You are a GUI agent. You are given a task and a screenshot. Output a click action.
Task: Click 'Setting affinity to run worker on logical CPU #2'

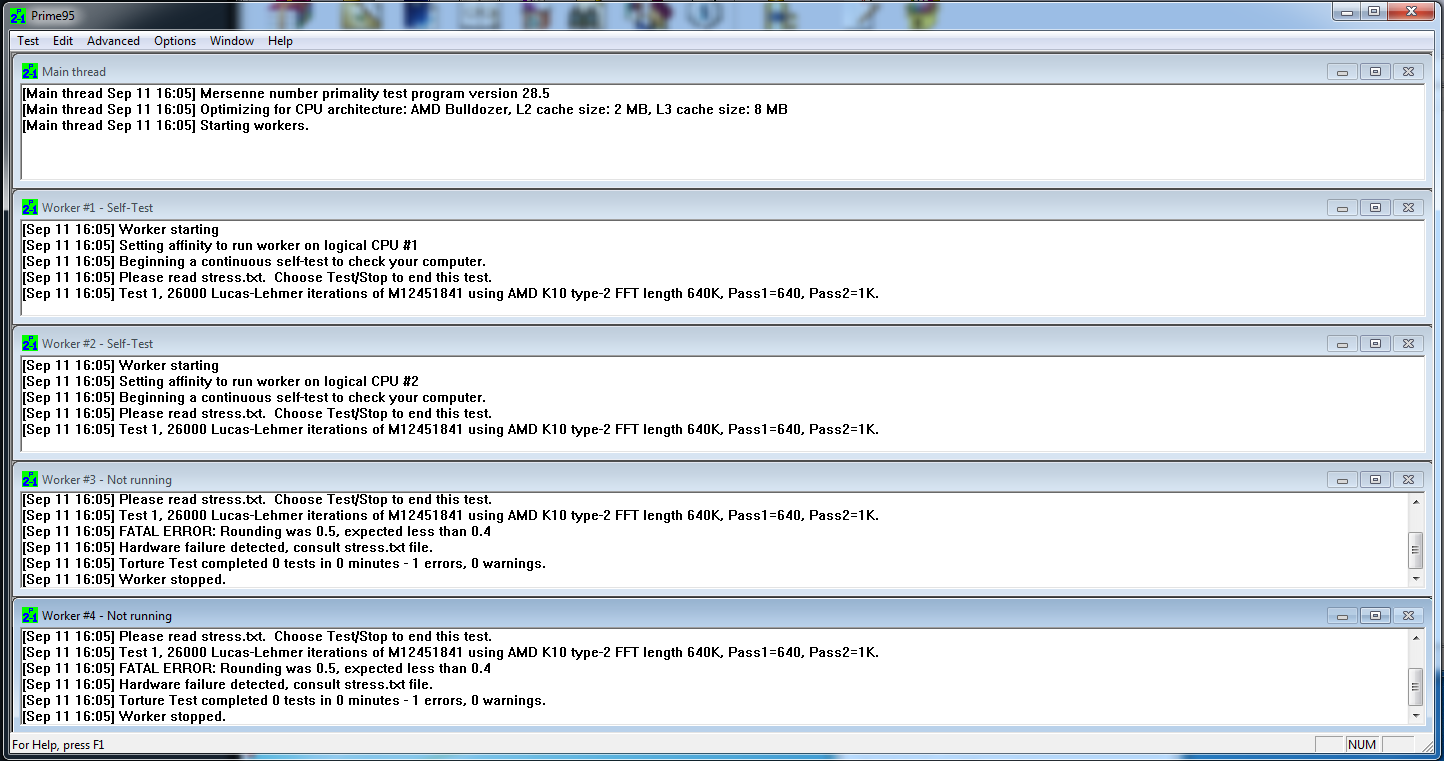220,381
